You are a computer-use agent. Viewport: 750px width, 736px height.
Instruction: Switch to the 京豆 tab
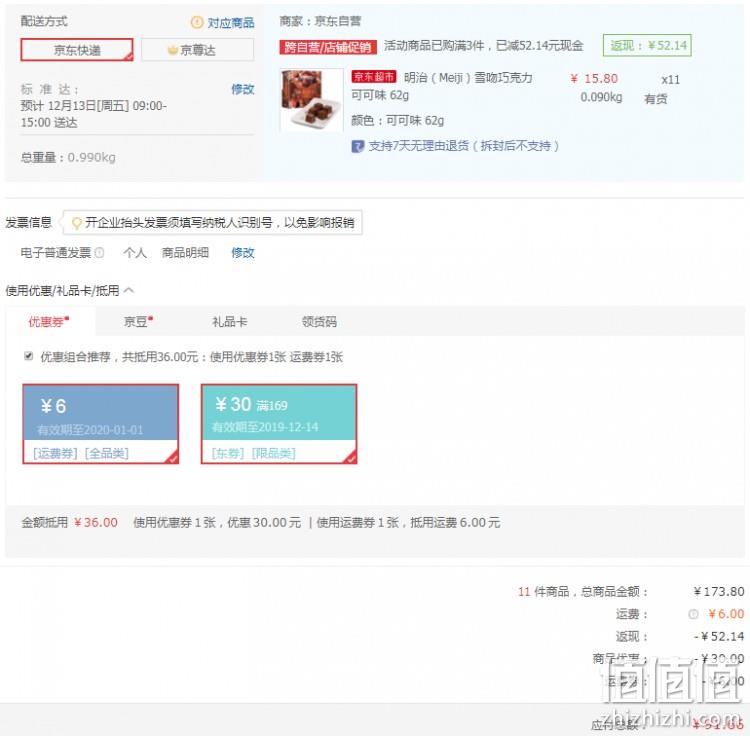(138, 321)
